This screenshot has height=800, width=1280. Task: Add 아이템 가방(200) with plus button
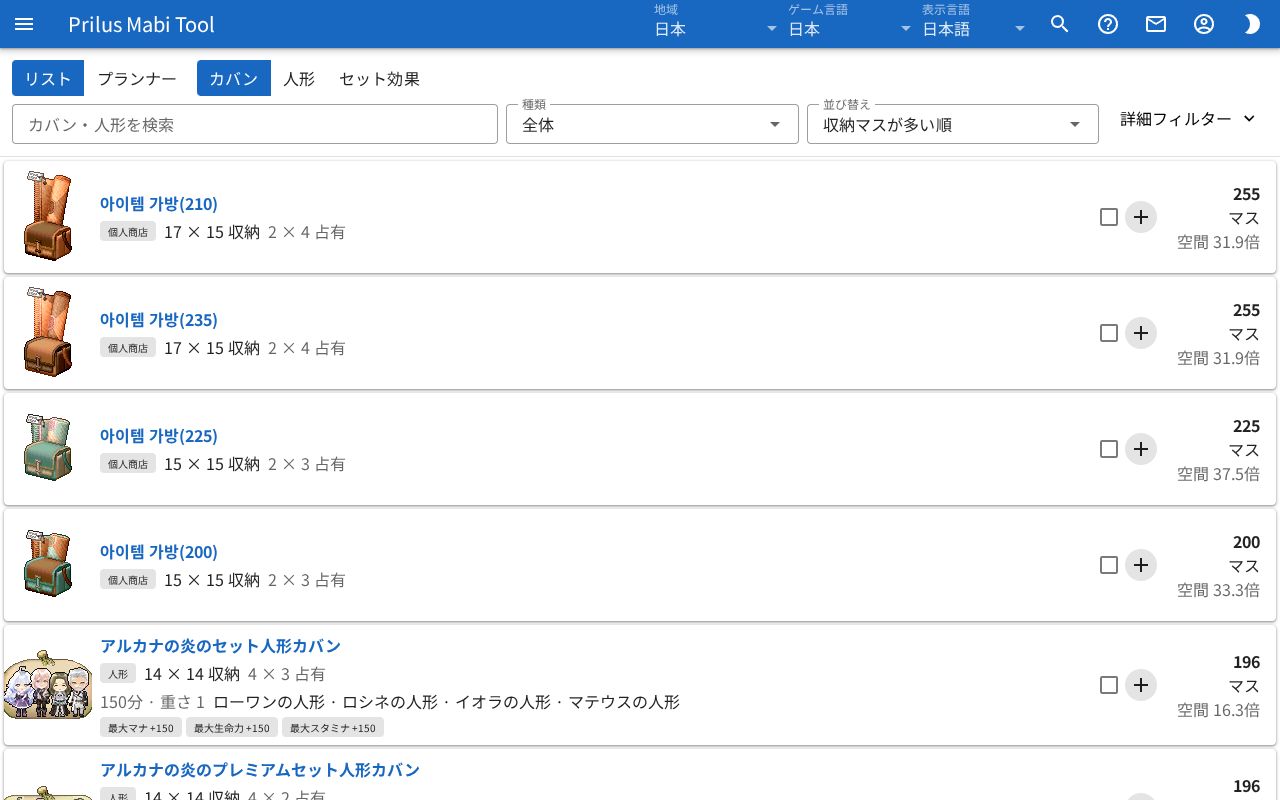[x=1141, y=565]
